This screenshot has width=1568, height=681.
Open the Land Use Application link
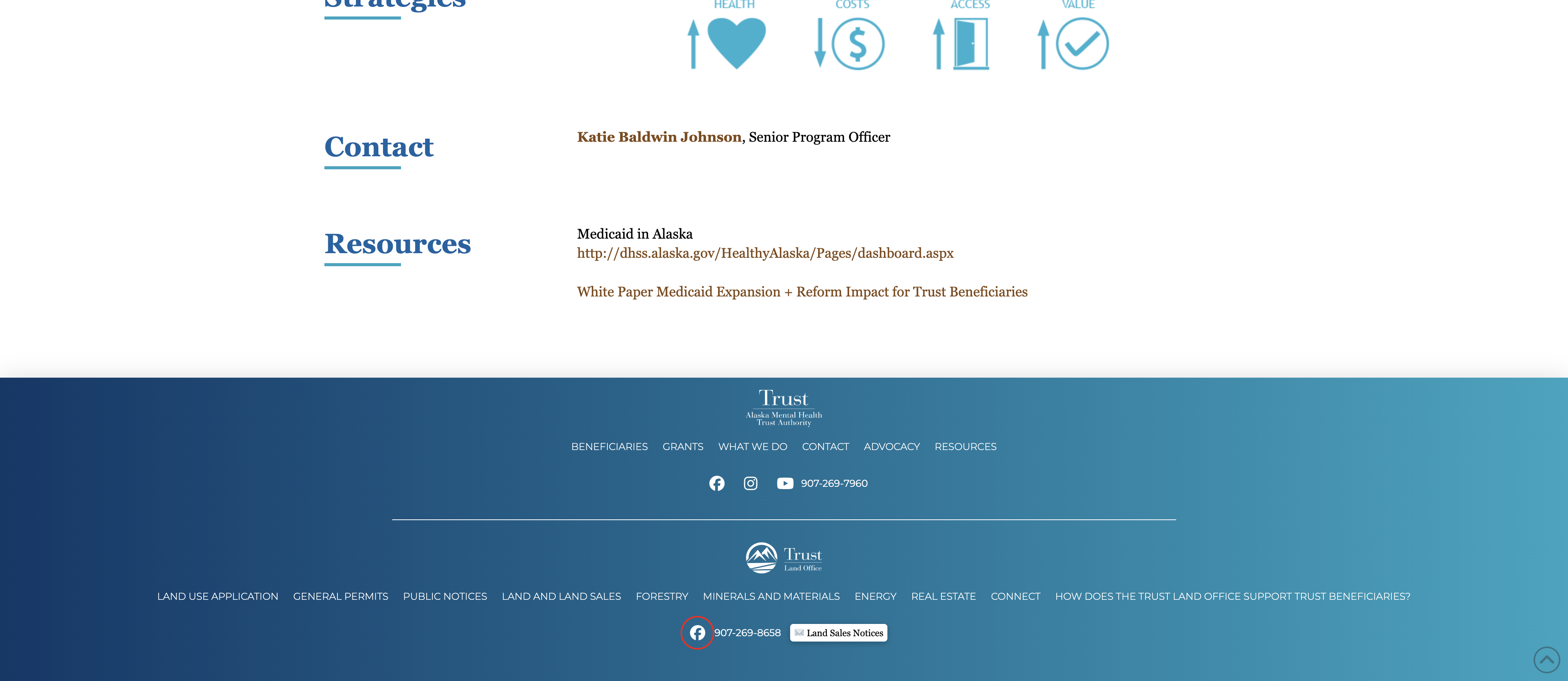point(217,596)
